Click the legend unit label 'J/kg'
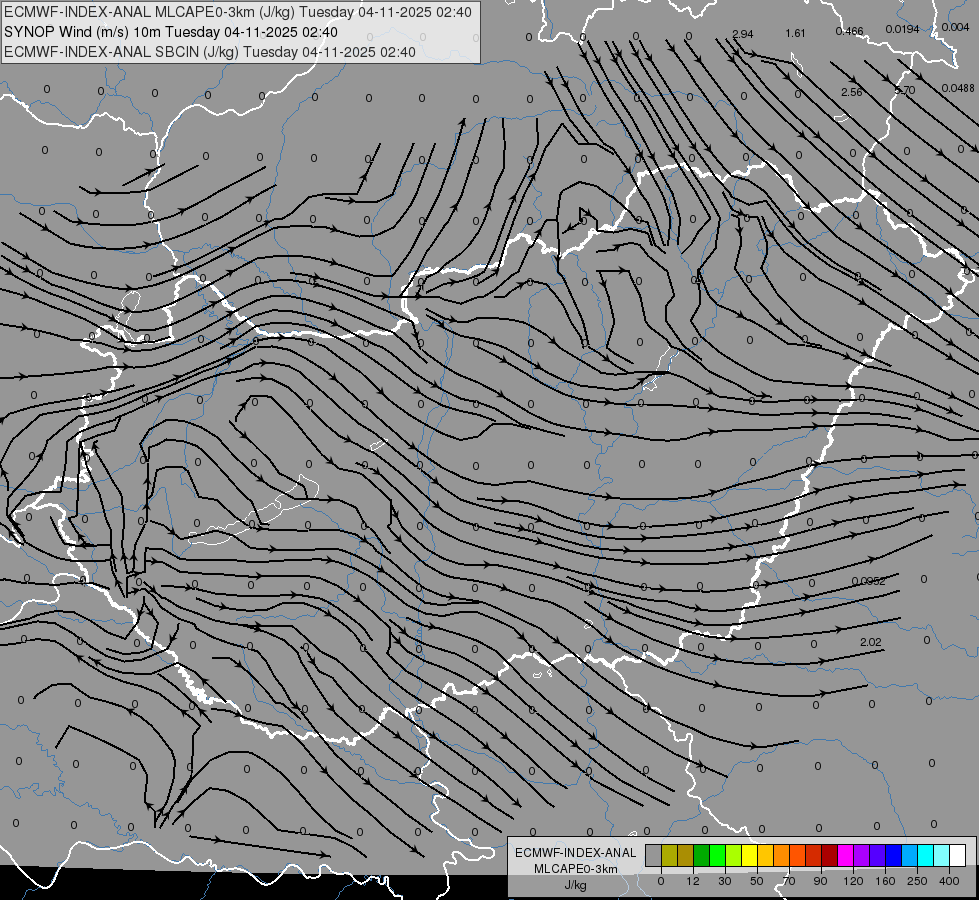979x900 pixels. [x=576, y=885]
